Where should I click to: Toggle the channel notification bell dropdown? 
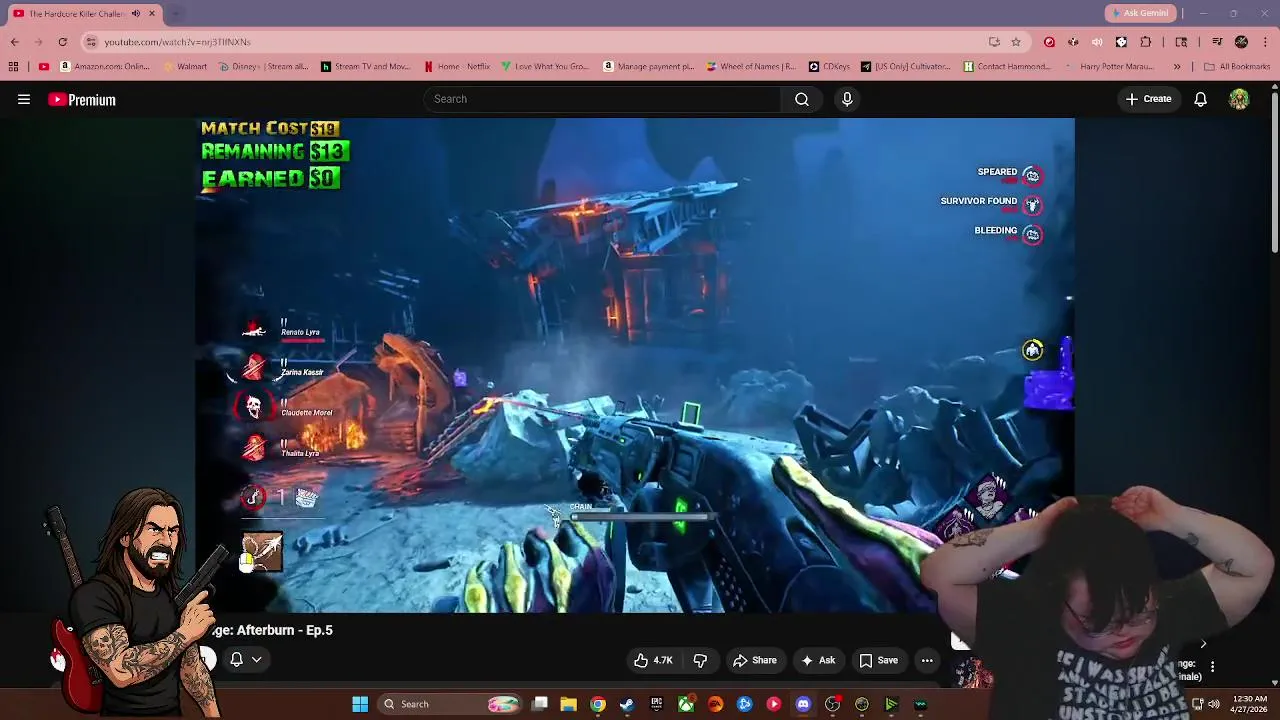pos(246,659)
